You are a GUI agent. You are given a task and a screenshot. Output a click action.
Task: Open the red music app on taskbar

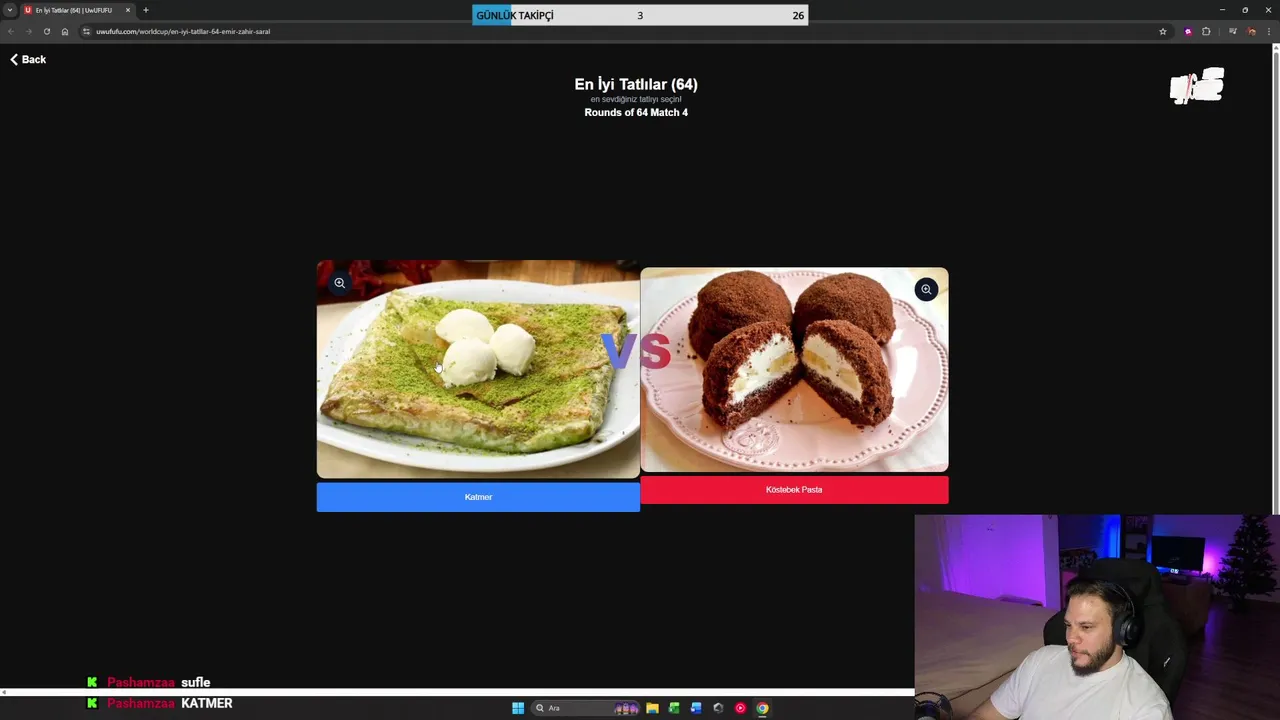click(x=740, y=708)
